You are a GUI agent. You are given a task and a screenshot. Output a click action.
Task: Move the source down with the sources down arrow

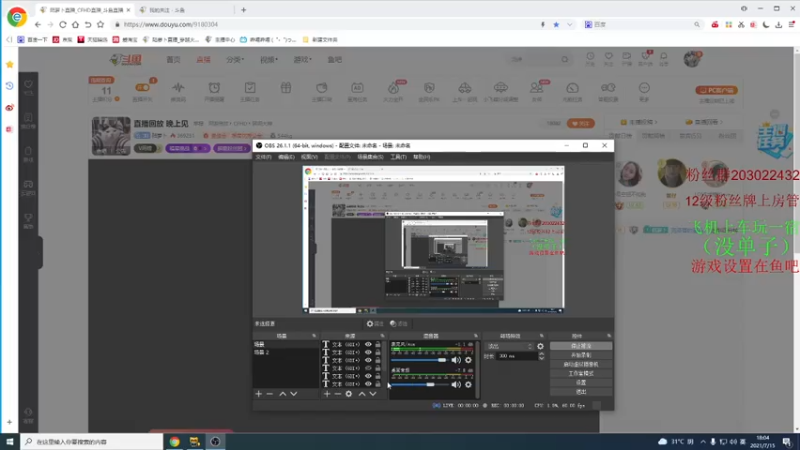click(x=373, y=394)
